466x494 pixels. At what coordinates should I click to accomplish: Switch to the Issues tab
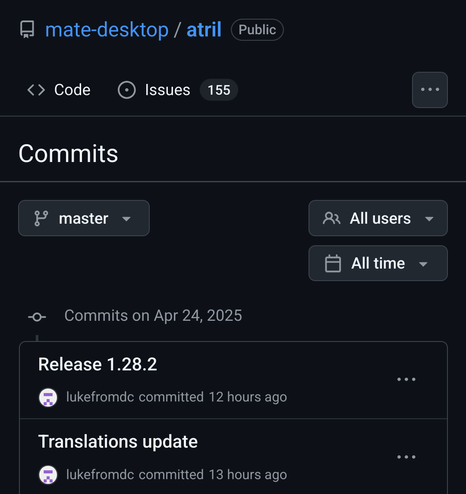177,90
